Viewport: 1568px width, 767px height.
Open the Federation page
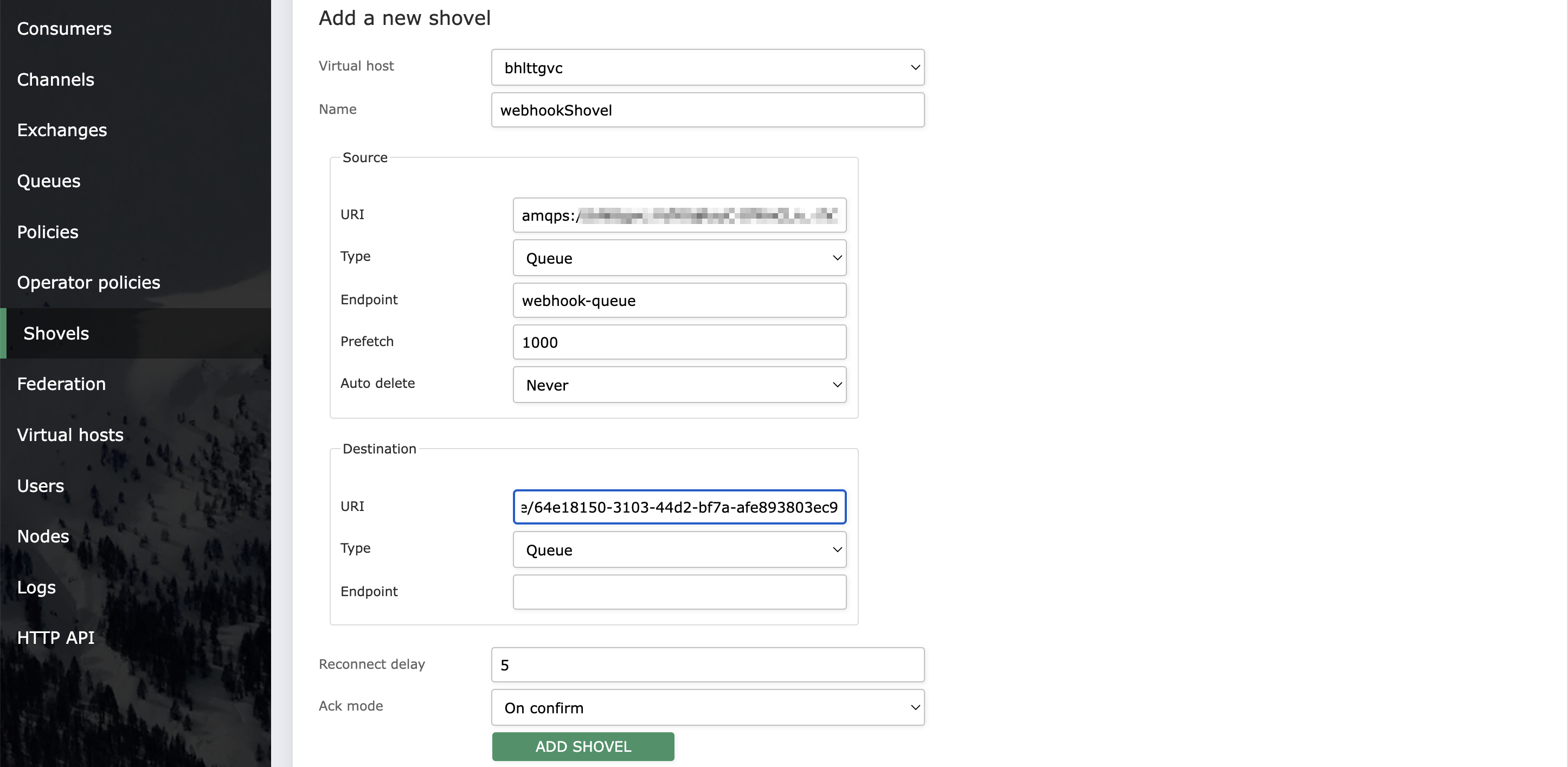click(61, 384)
